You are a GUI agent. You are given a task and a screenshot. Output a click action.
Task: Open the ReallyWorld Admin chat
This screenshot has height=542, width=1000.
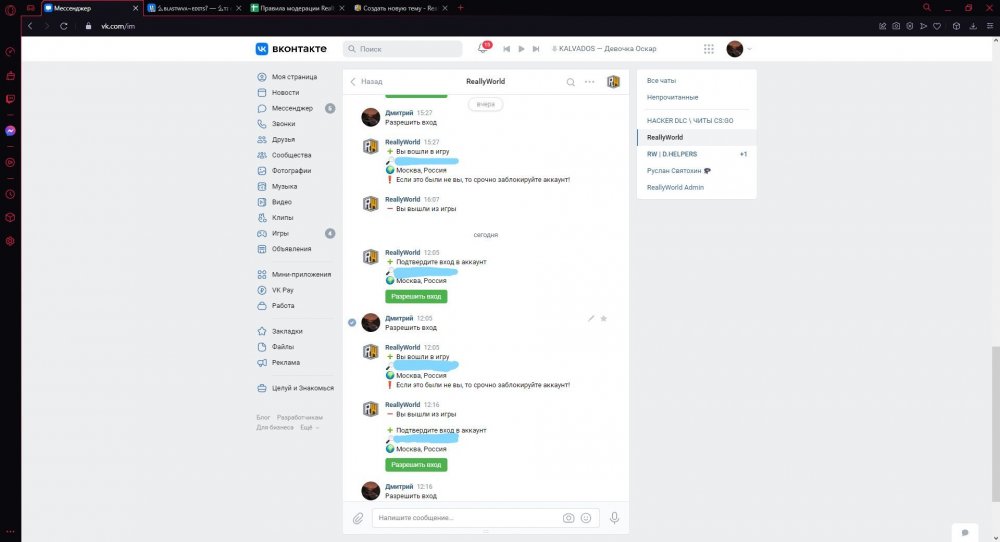tap(696, 187)
